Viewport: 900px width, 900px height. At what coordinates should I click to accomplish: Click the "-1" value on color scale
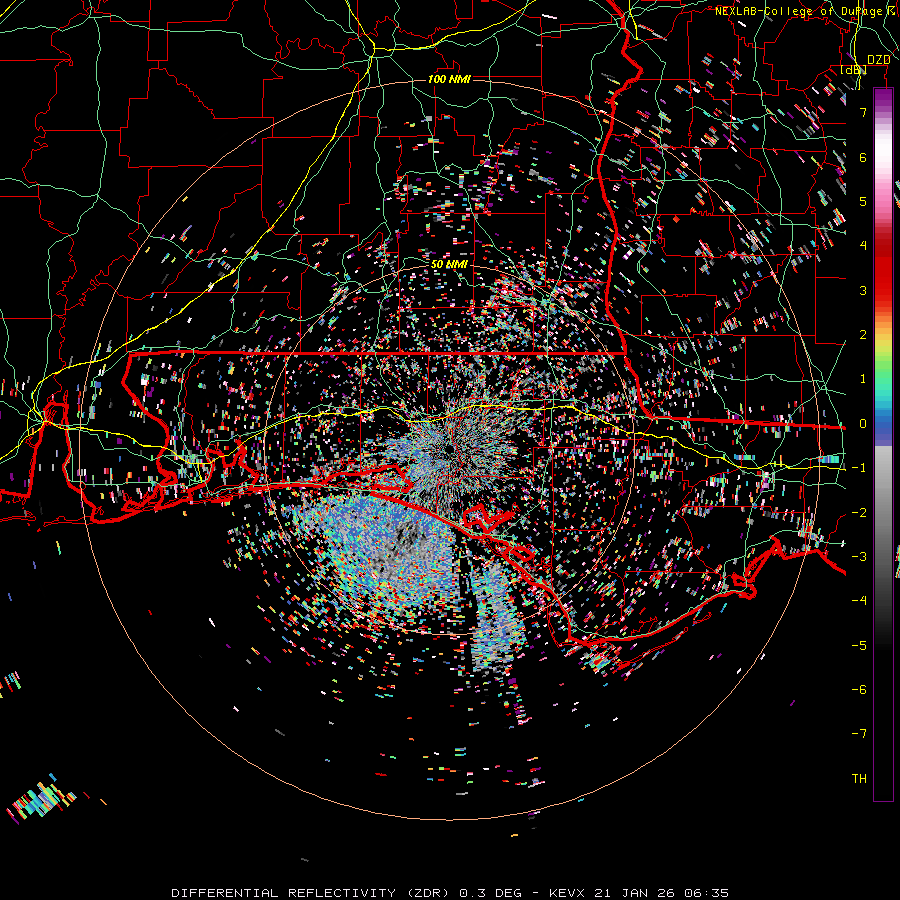[x=859, y=468]
